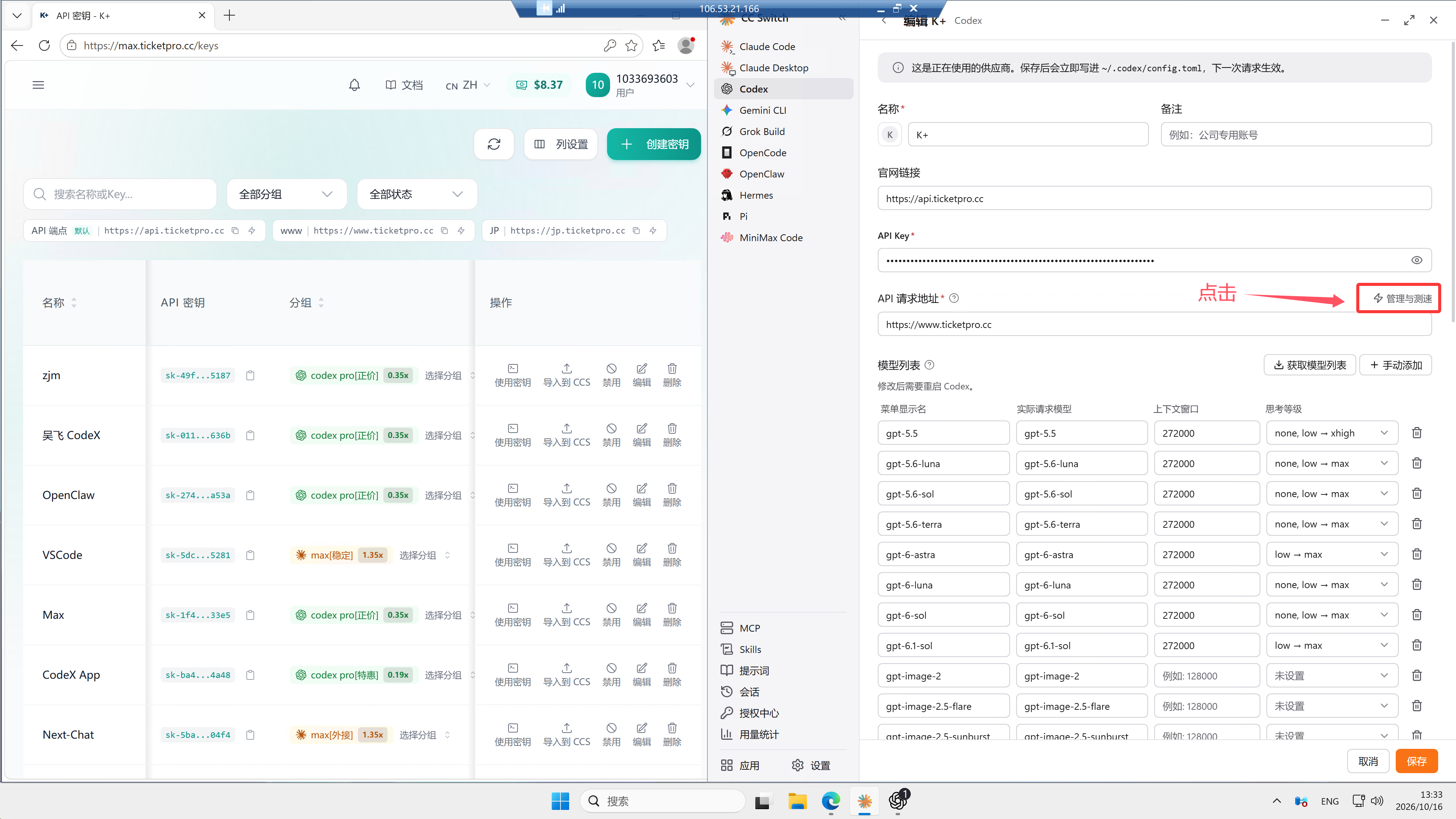Open language selector ZH dropdown
The image size is (1456, 819).
(468, 85)
